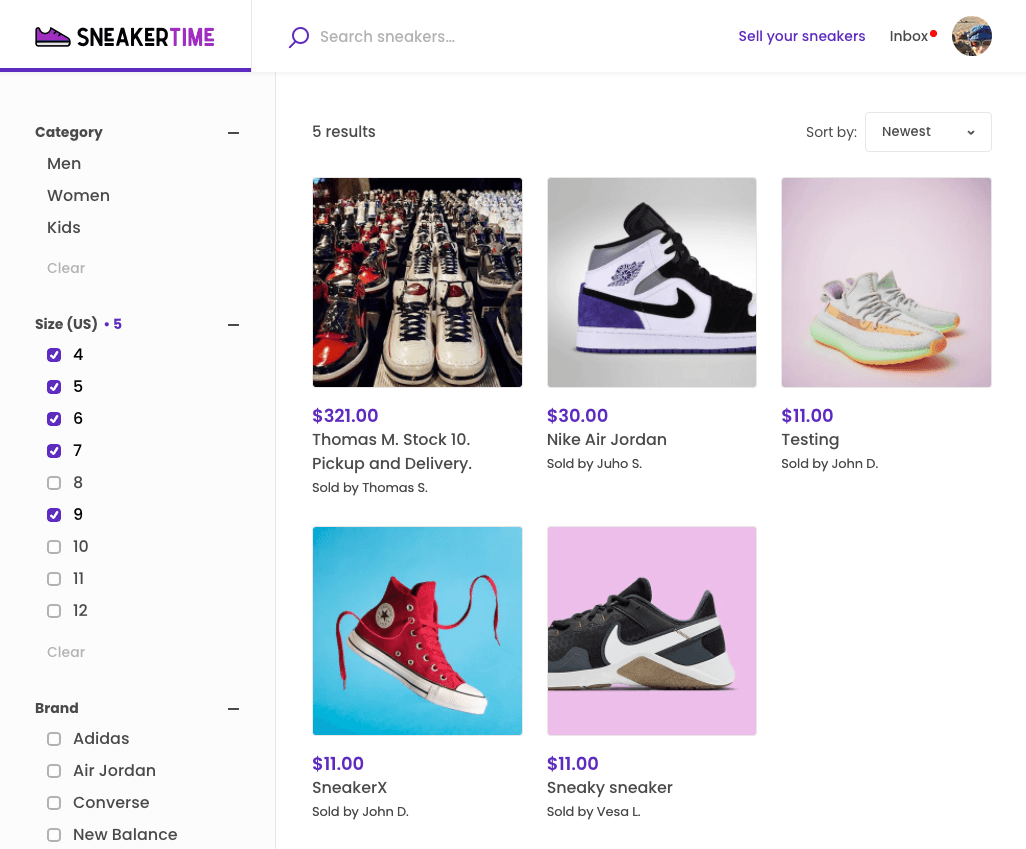This screenshot has height=849, width=1026.
Task: Click the SneakerTime shoe logo icon
Action: click(53, 37)
